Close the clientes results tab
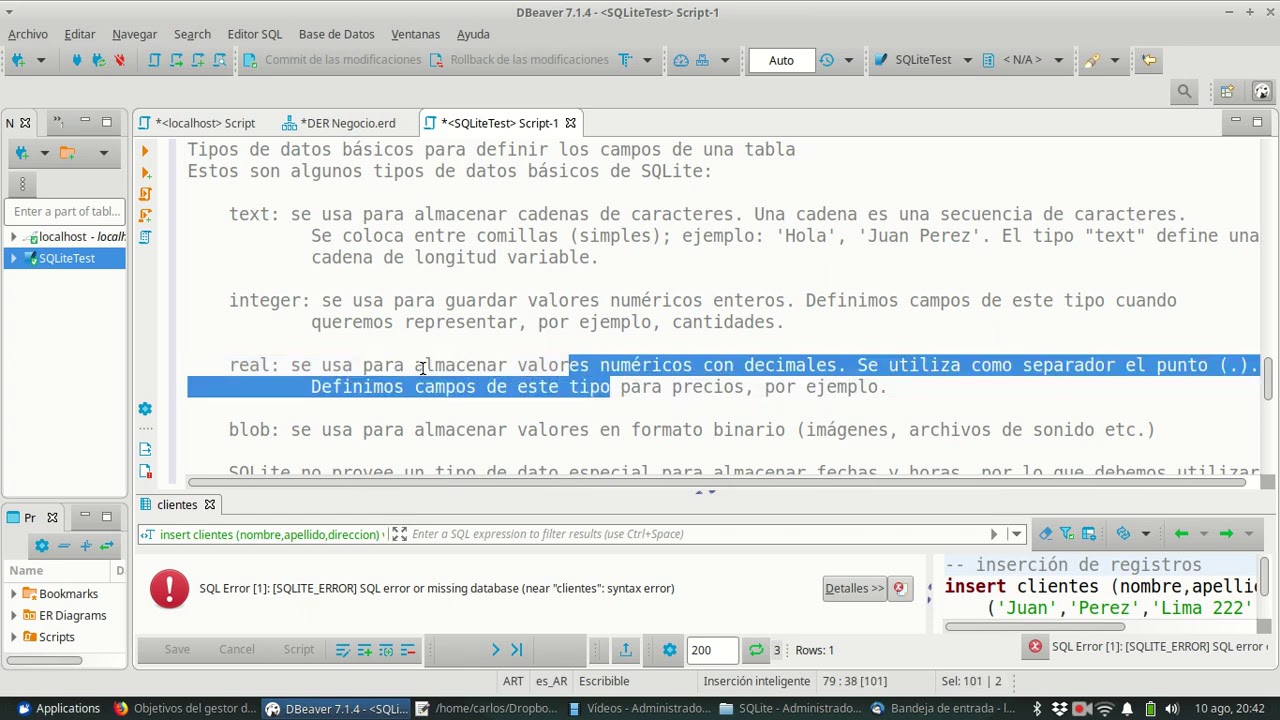Viewport: 1280px width, 720px height. 209,505
